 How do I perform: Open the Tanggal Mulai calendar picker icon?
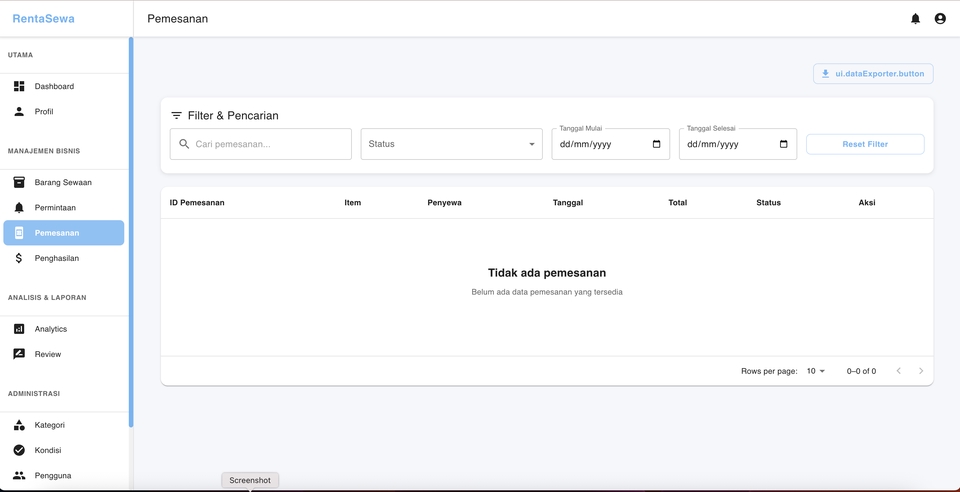[656, 144]
